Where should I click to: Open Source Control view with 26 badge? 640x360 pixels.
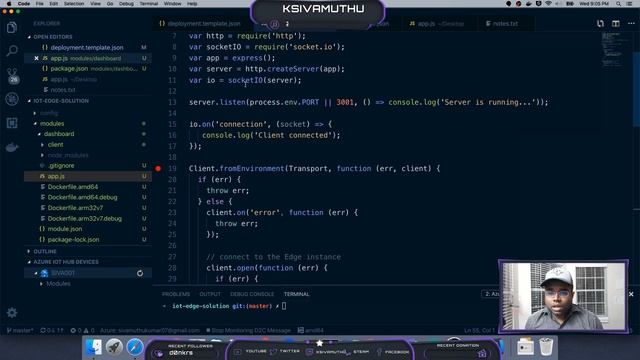tap(12, 76)
